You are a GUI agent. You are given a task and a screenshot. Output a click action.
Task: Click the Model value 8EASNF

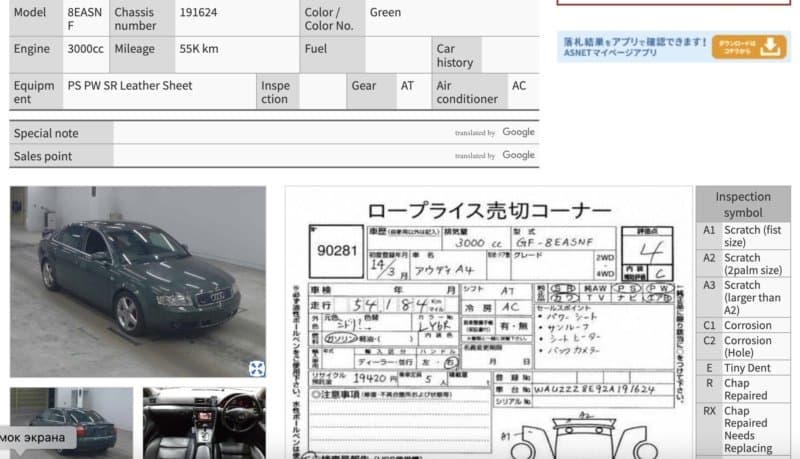point(85,19)
